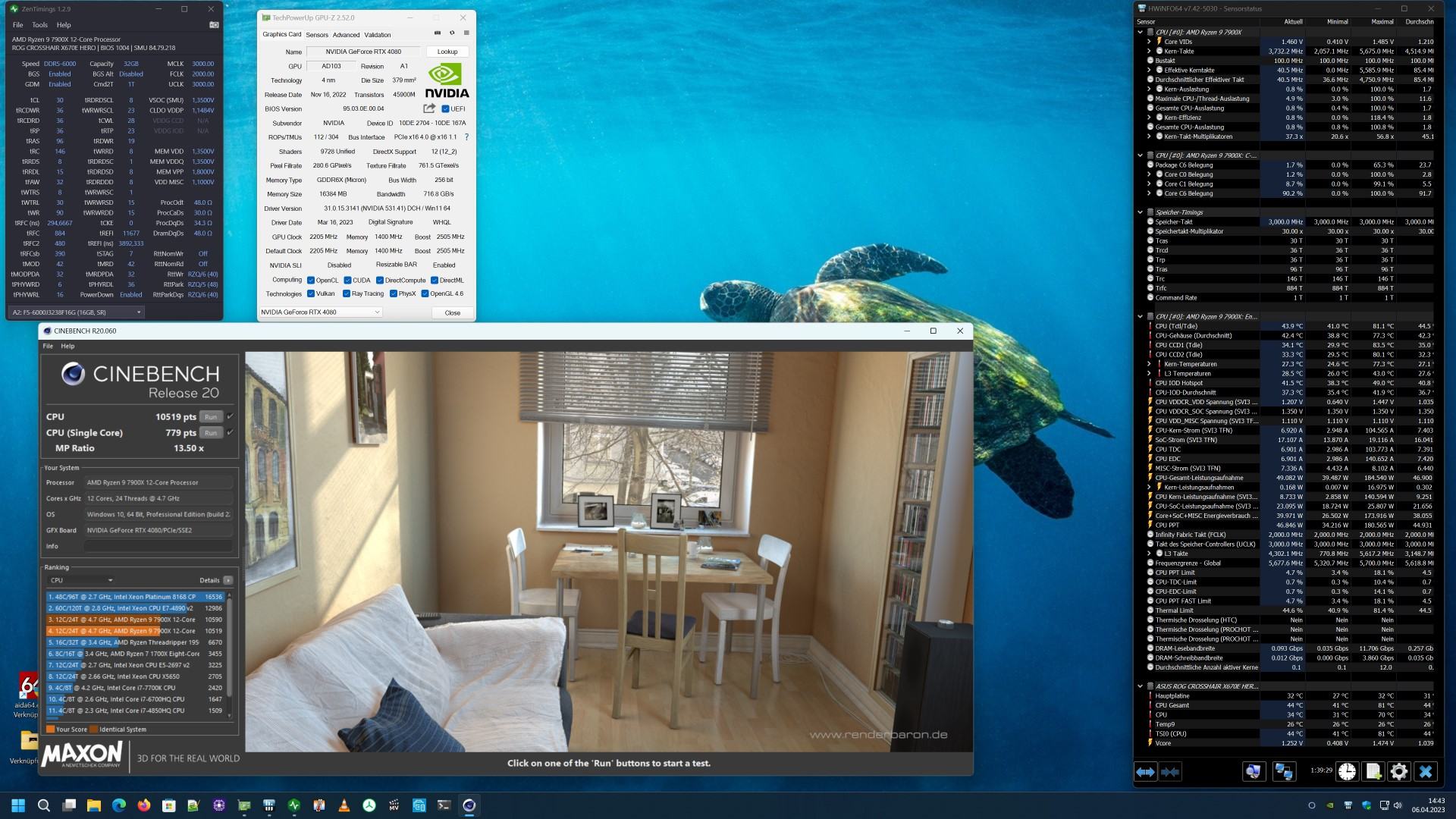
Task: Open VLC media player from the taskbar
Action: (344, 805)
